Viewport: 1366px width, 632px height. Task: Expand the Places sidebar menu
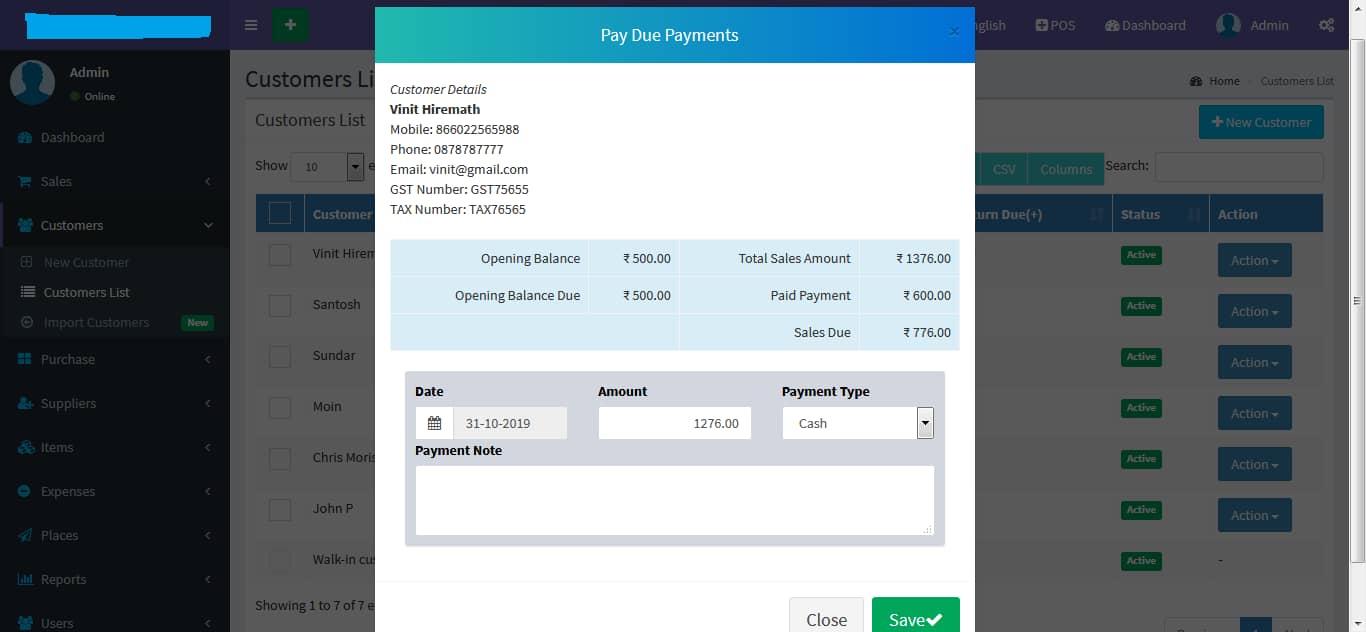point(115,535)
